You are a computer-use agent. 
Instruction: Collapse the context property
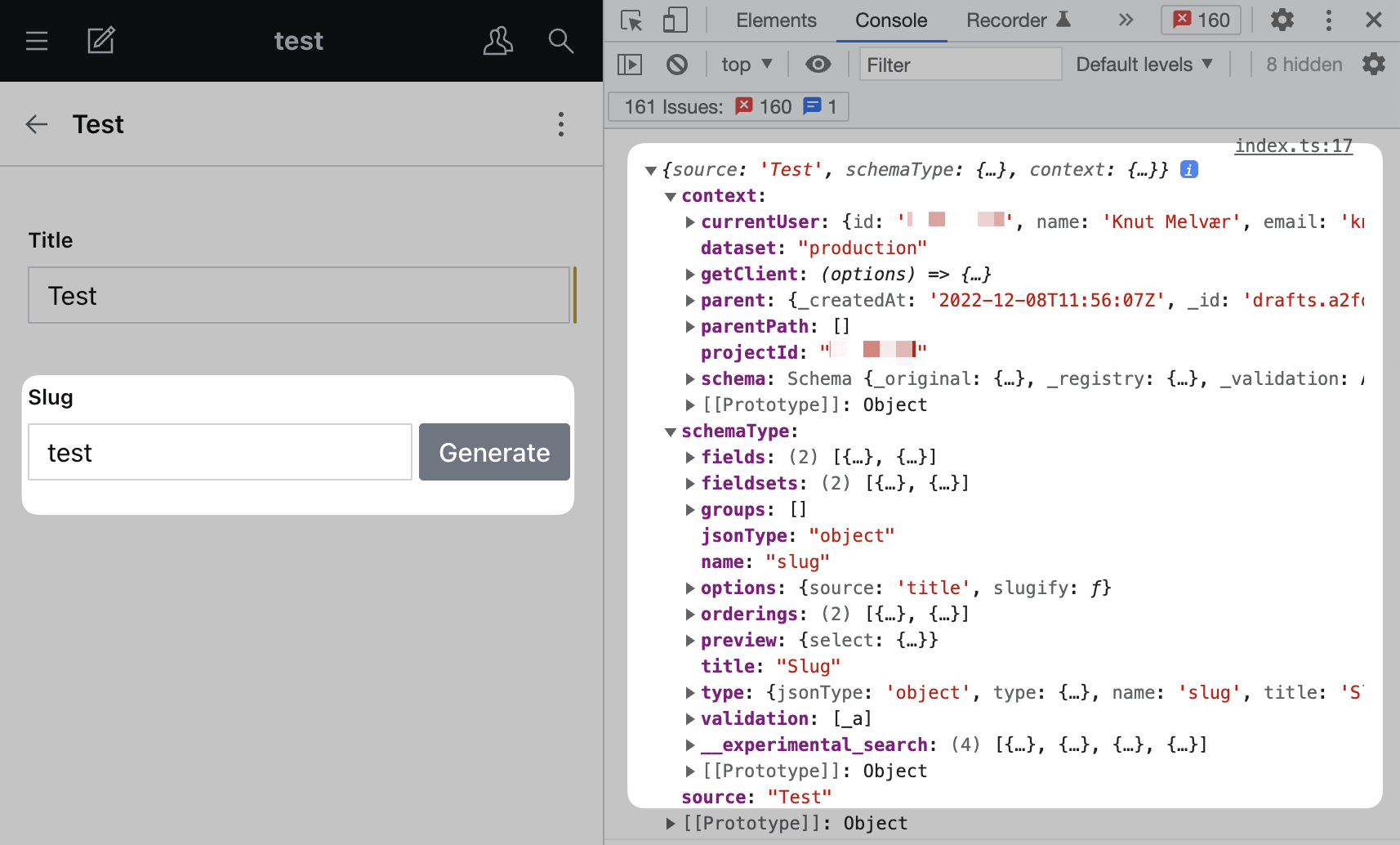pyautogui.click(x=671, y=196)
